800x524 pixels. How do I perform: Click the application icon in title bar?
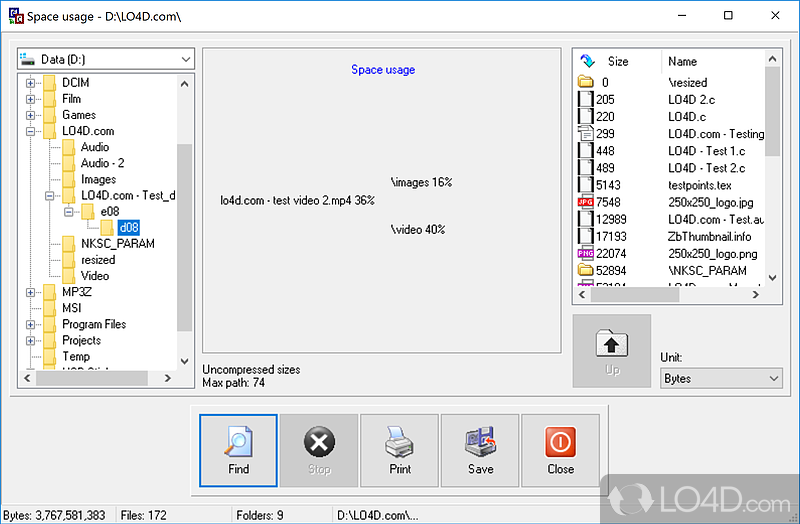click(x=16, y=16)
